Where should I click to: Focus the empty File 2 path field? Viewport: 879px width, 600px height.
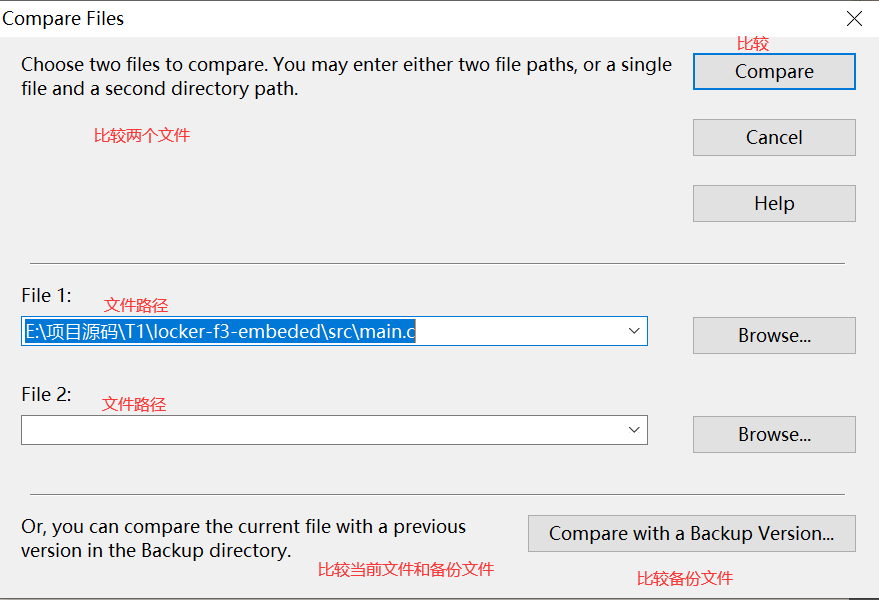[x=320, y=430]
